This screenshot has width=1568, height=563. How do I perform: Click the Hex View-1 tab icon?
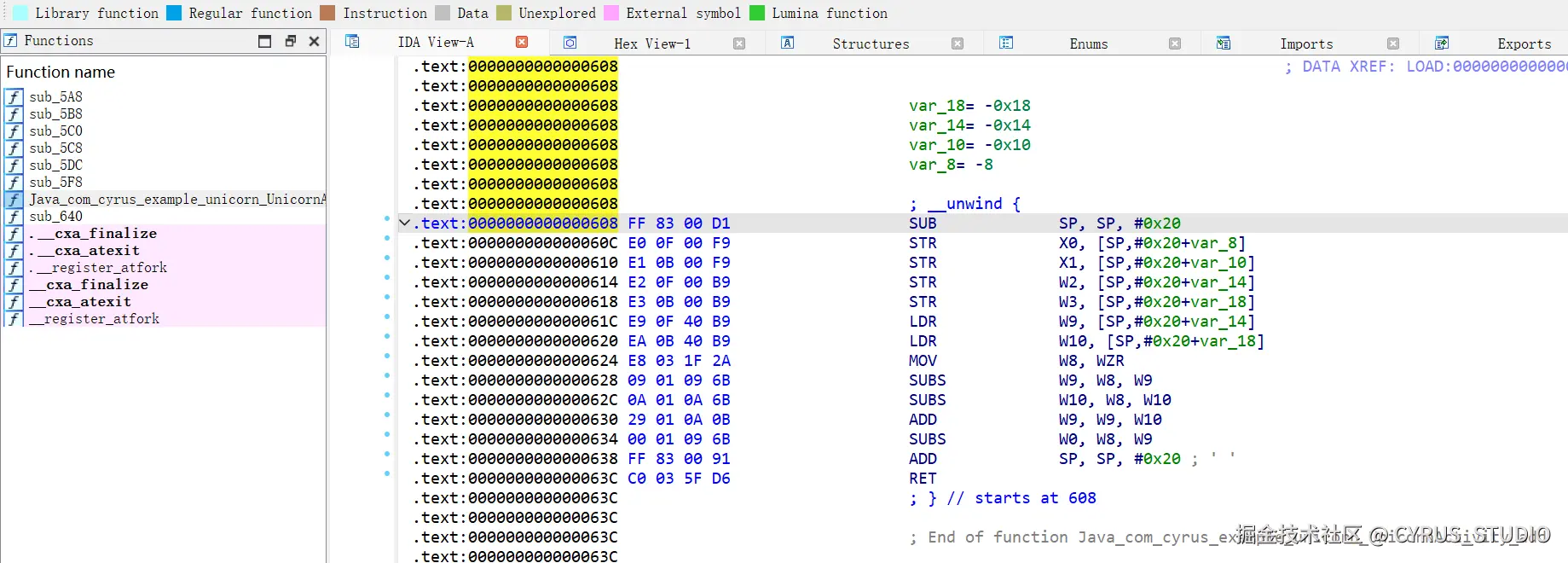click(570, 43)
